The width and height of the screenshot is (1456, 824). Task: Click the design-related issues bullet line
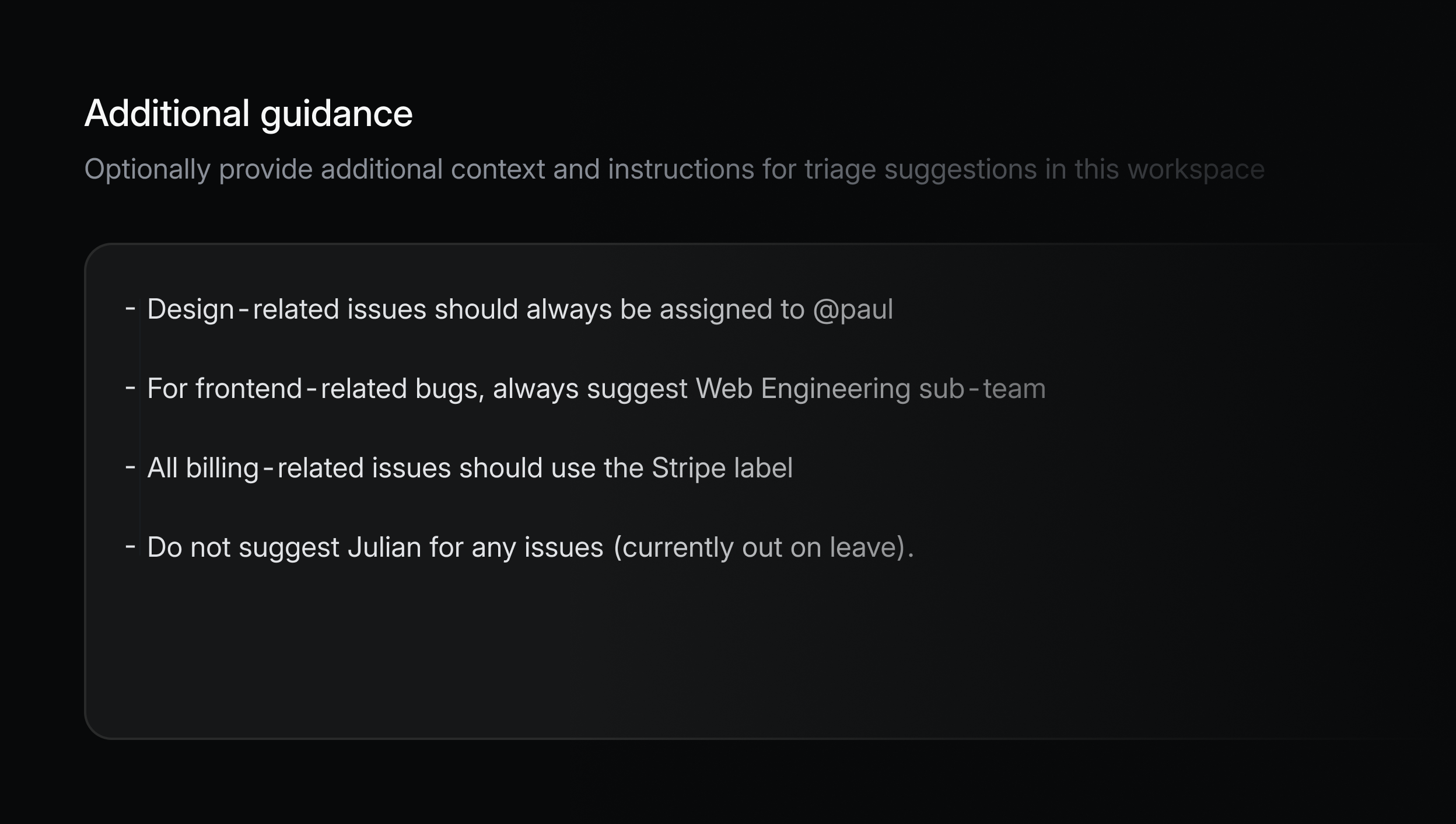point(519,309)
